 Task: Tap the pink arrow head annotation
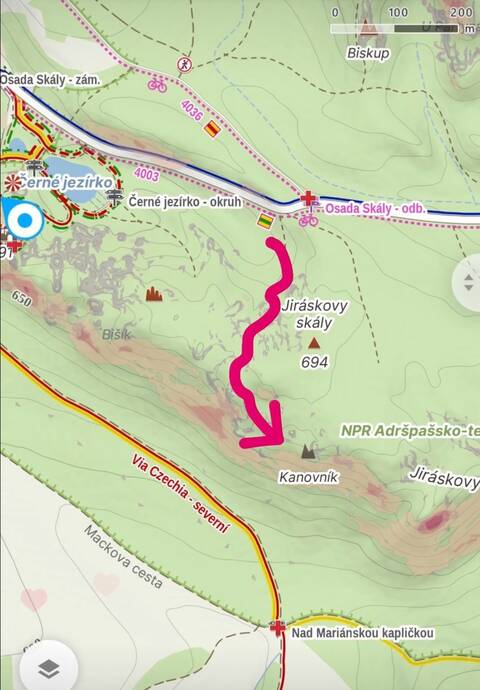(267, 429)
